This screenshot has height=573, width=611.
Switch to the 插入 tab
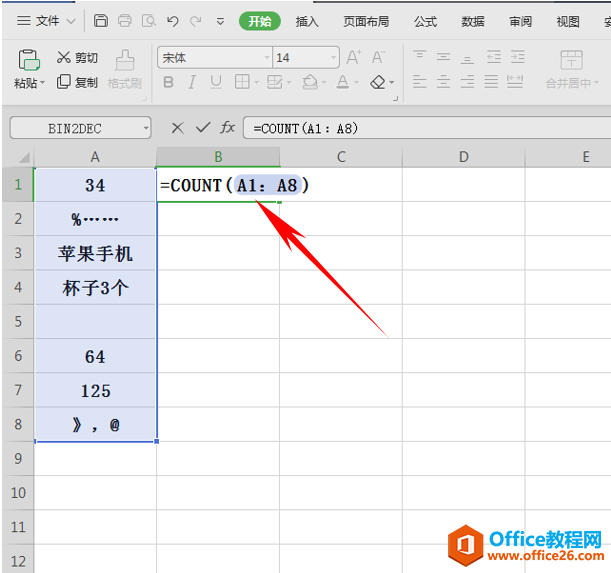coord(307,21)
